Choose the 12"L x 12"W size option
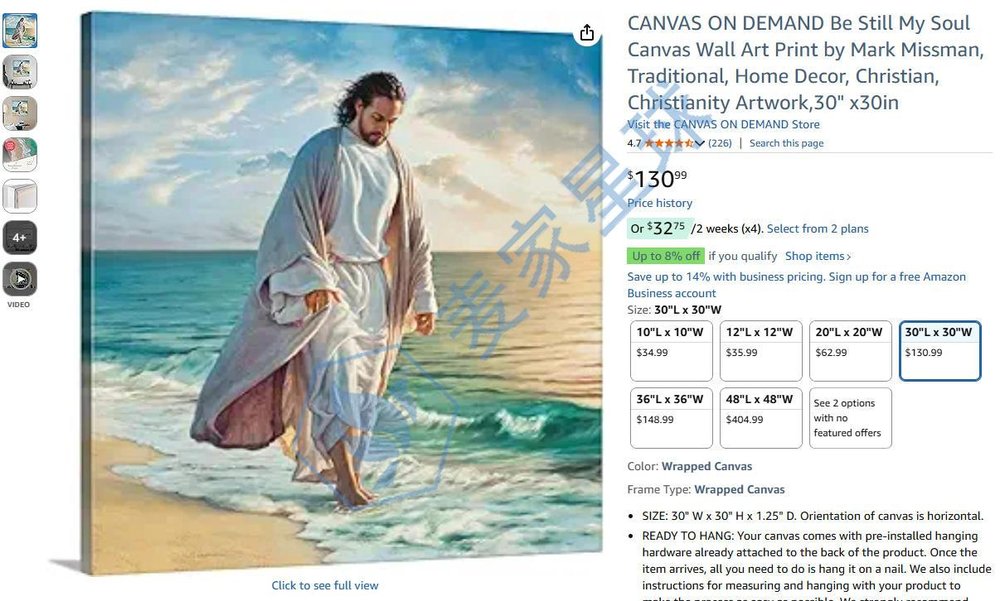The image size is (1000, 601). [x=761, y=351]
